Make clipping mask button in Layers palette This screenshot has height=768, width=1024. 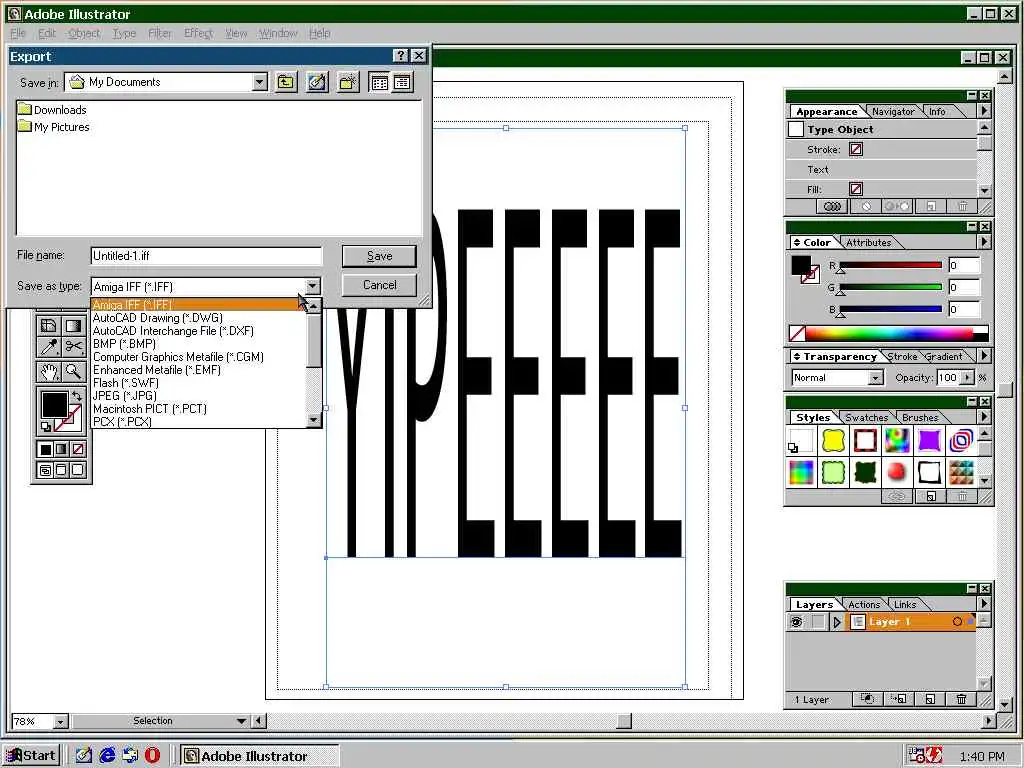pyautogui.click(x=867, y=699)
